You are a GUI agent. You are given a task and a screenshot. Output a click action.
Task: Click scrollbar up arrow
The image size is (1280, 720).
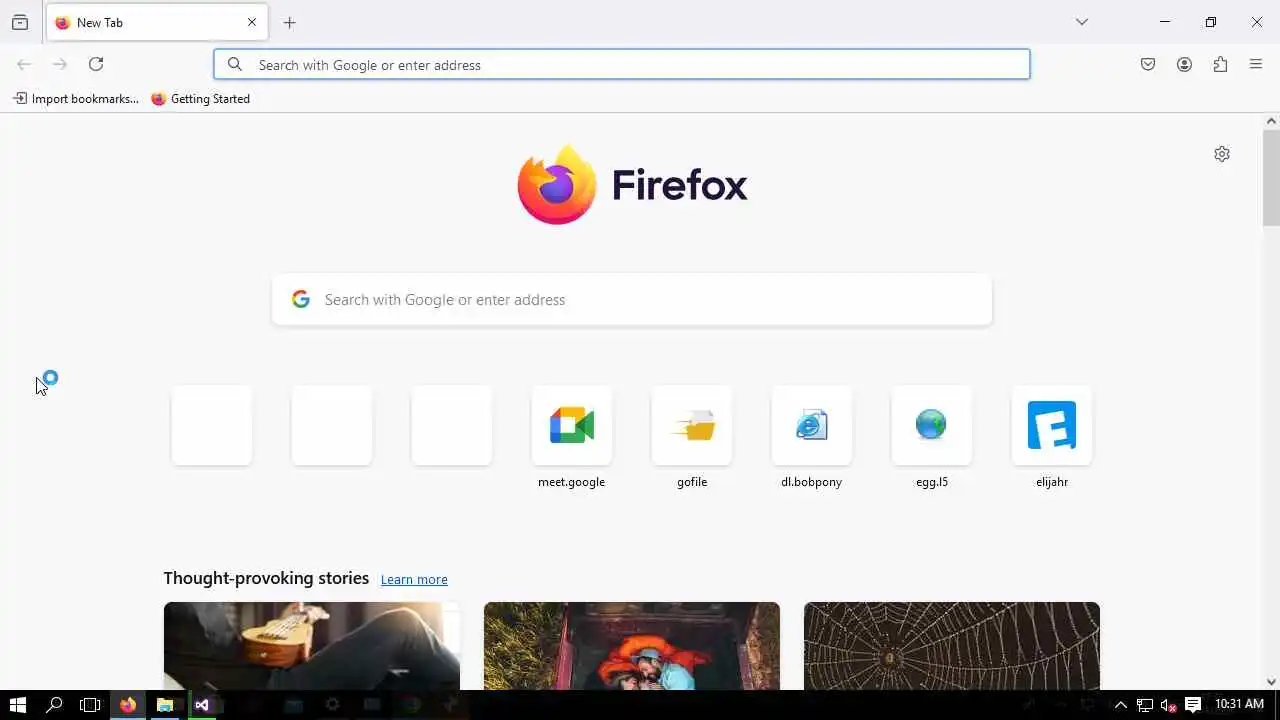coord(1271,121)
